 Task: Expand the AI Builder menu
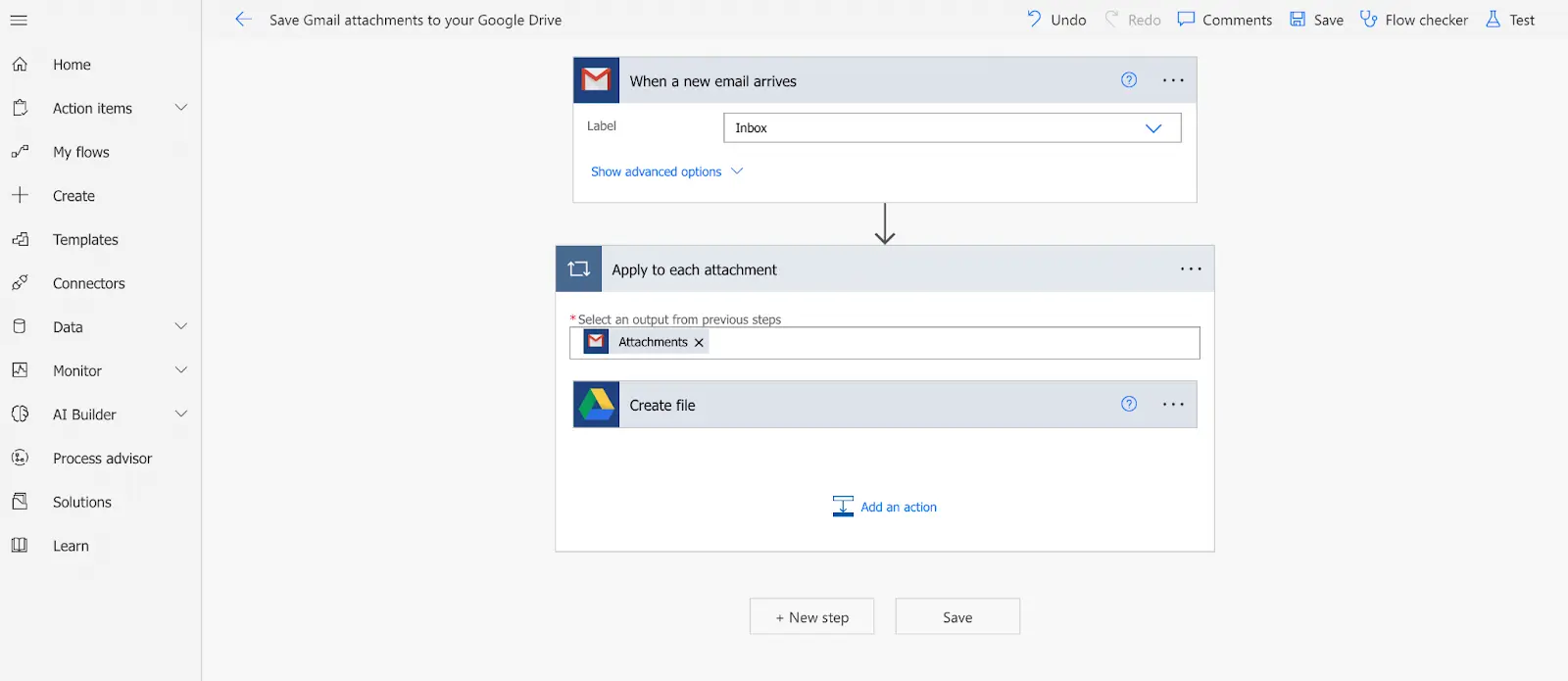pyautogui.click(x=180, y=414)
